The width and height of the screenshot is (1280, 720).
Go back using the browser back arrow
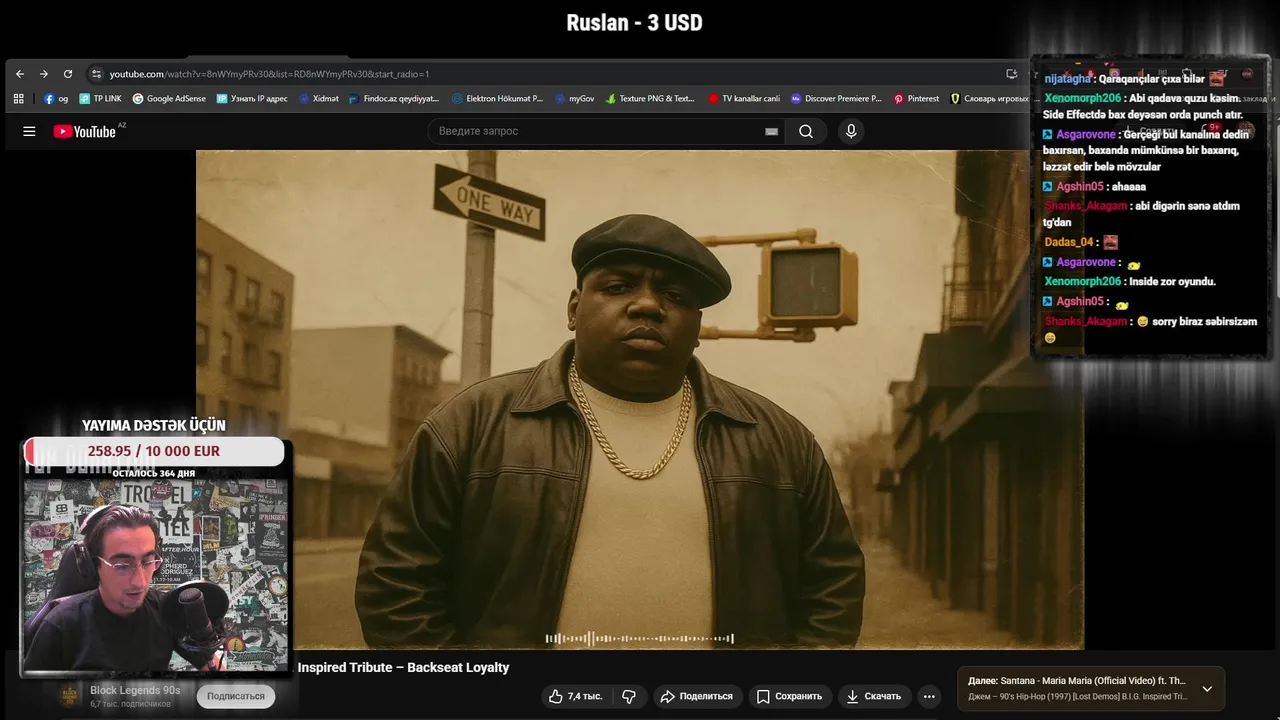(19, 74)
